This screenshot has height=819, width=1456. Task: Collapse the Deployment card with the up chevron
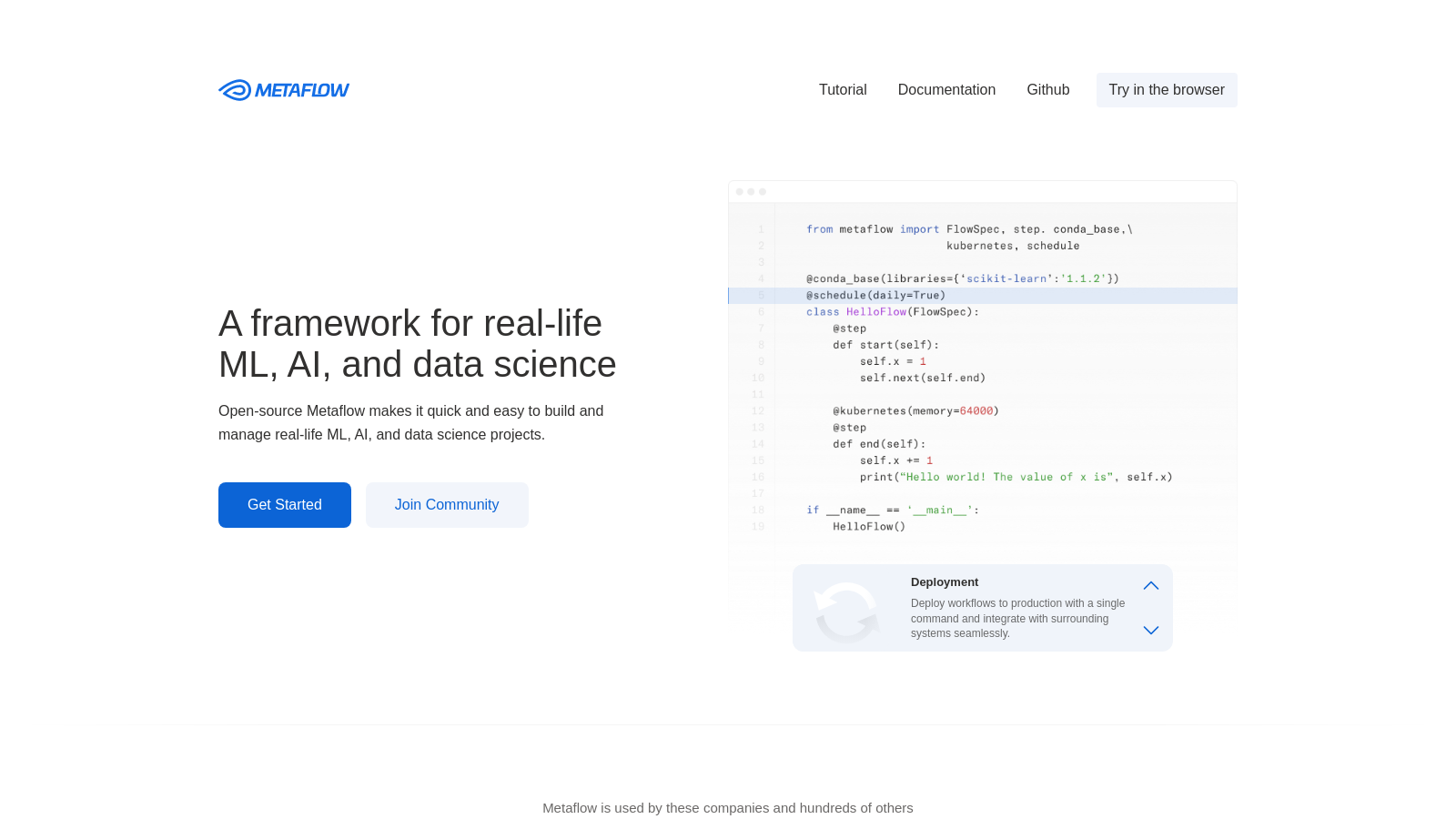tap(1150, 585)
